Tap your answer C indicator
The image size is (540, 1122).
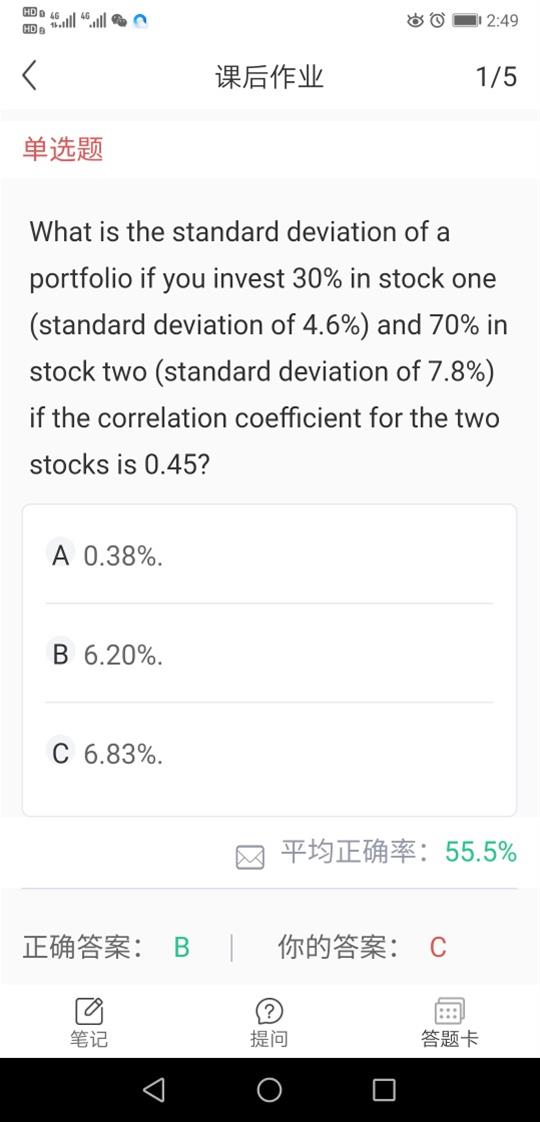click(x=438, y=947)
